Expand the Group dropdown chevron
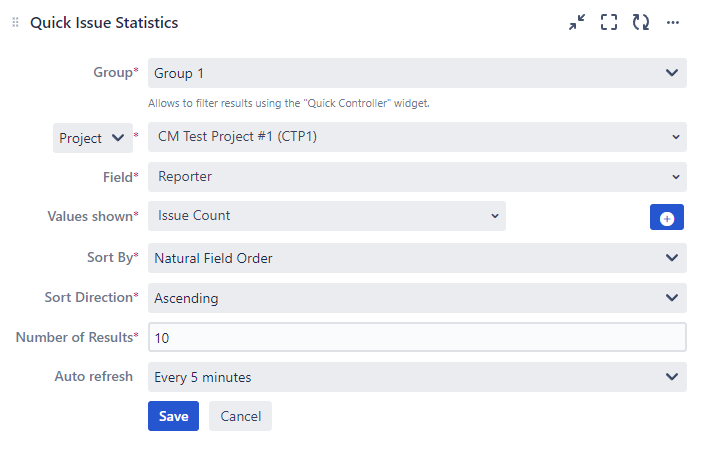 click(x=671, y=73)
